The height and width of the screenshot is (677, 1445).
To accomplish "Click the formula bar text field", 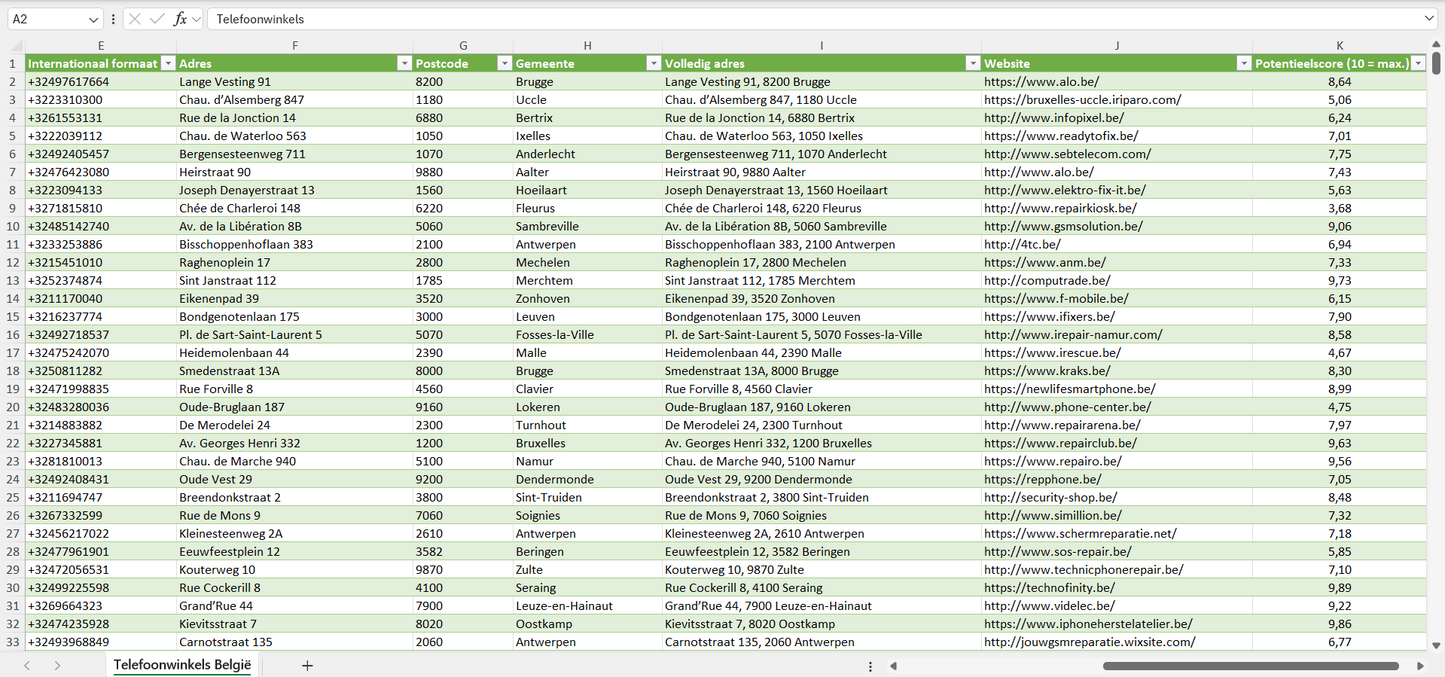I will coord(800,19).
